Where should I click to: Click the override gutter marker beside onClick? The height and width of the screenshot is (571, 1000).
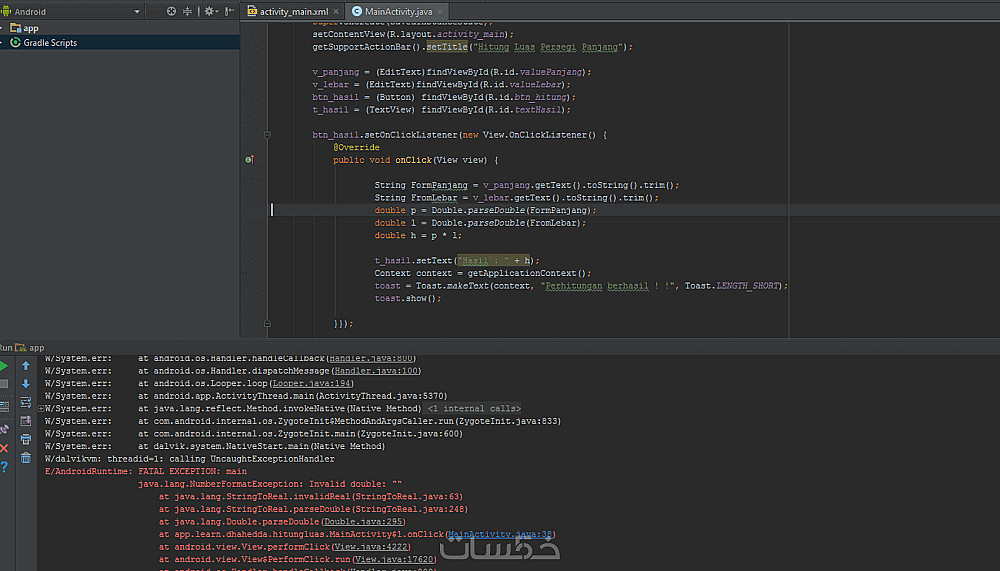pos(249,160)
